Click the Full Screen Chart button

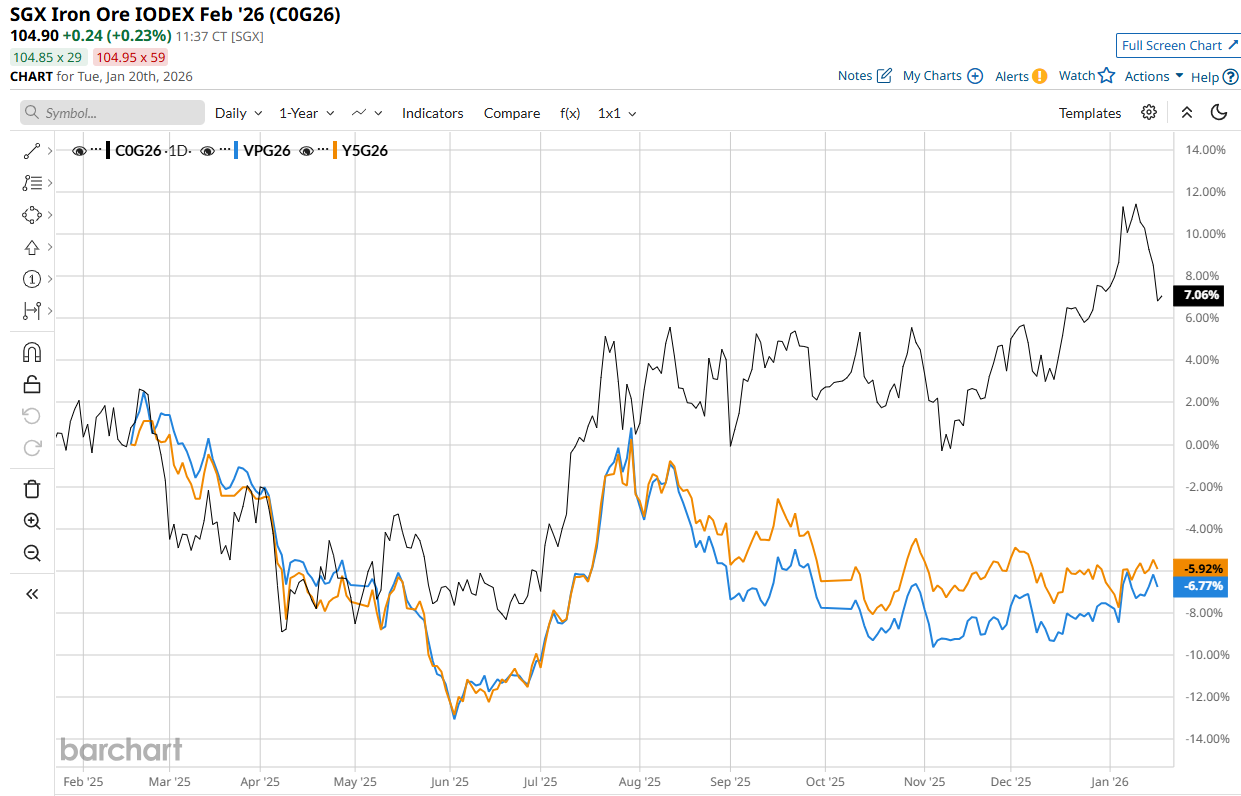tap(1179, 45)
